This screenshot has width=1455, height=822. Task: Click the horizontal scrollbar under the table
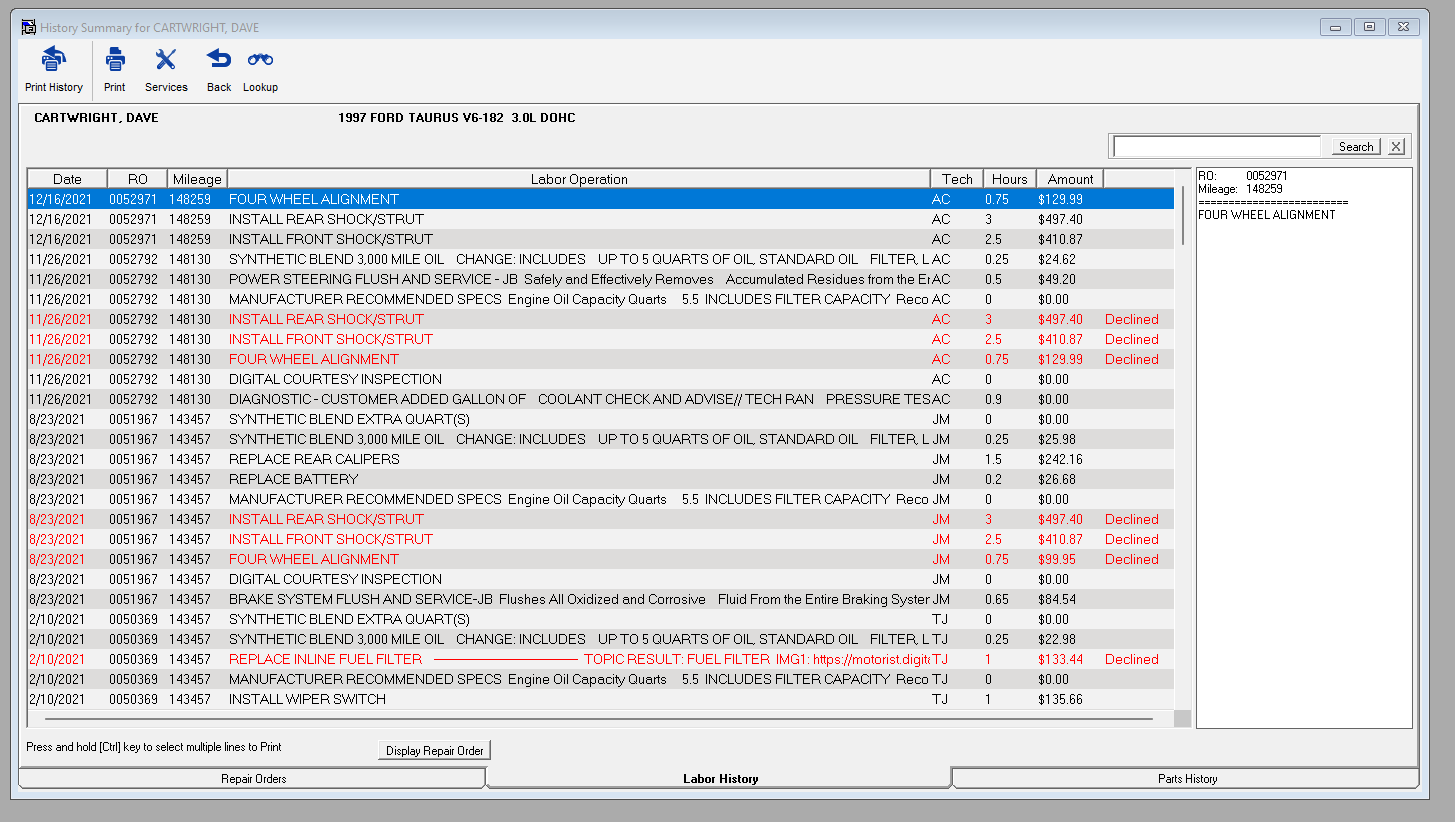click(600, 718)
